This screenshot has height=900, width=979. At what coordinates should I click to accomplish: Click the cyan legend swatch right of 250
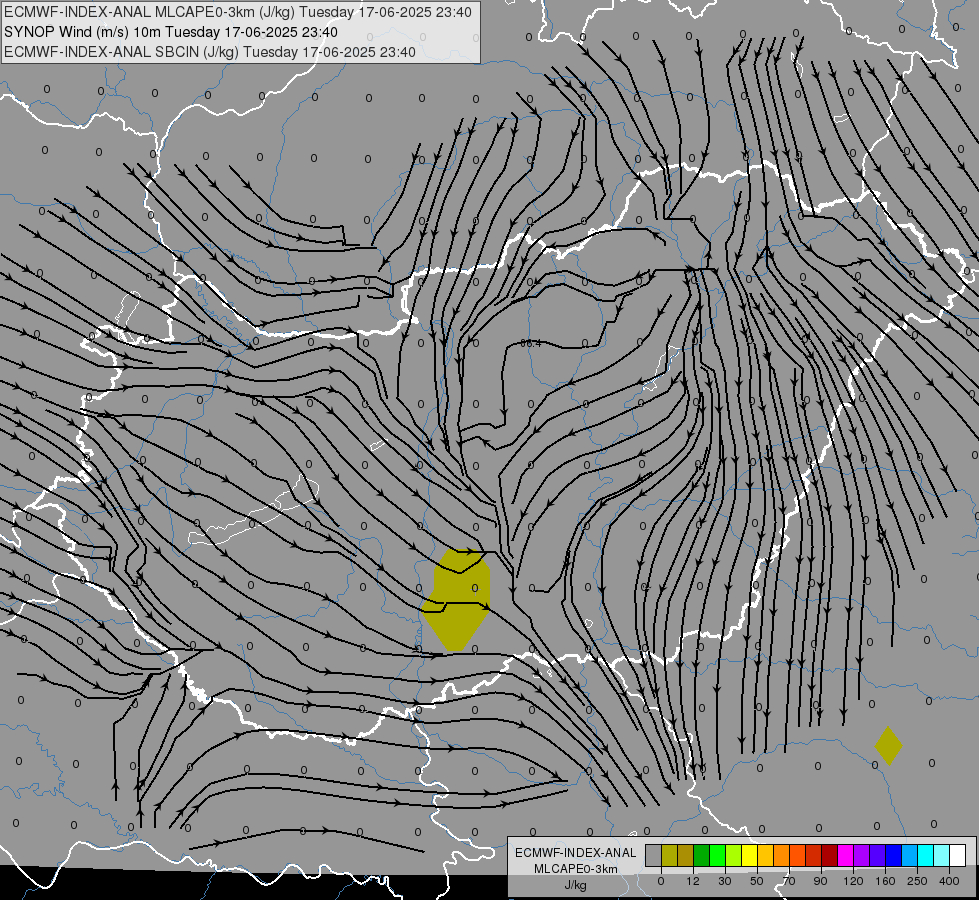(926, 855)
